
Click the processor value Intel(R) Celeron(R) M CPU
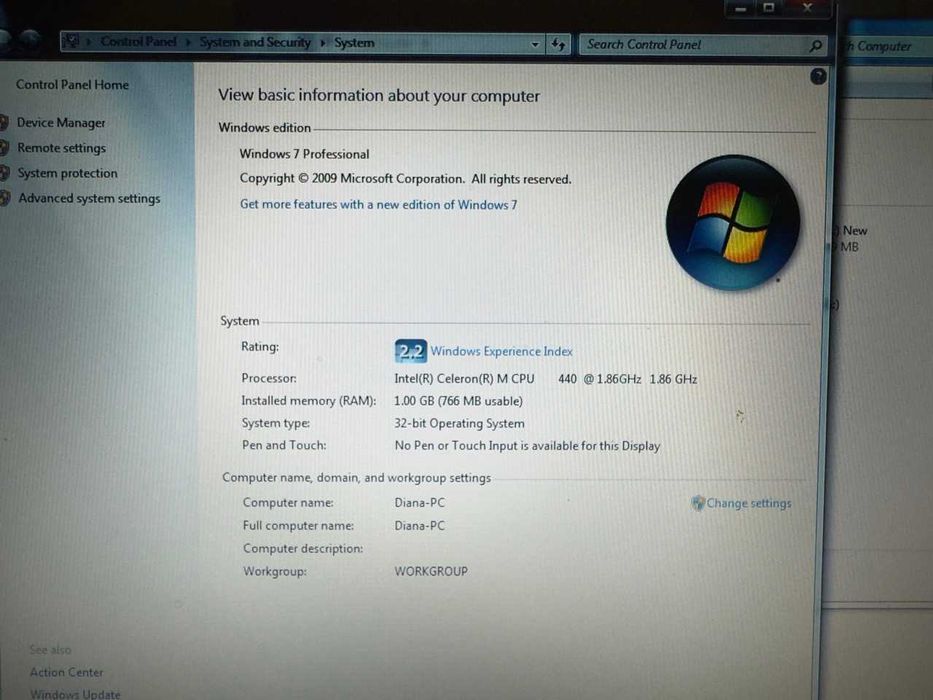464,379
